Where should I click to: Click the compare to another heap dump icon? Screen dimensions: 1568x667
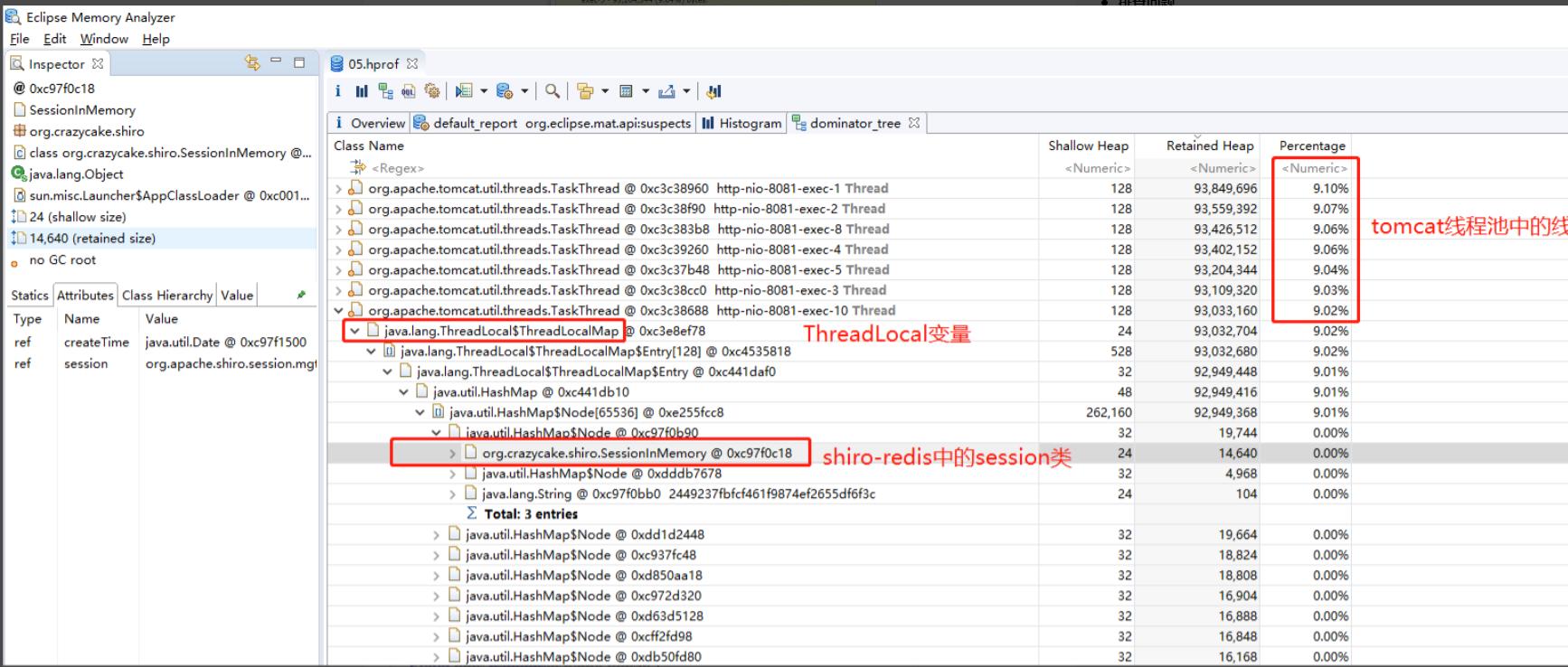(x=713, y=91)
